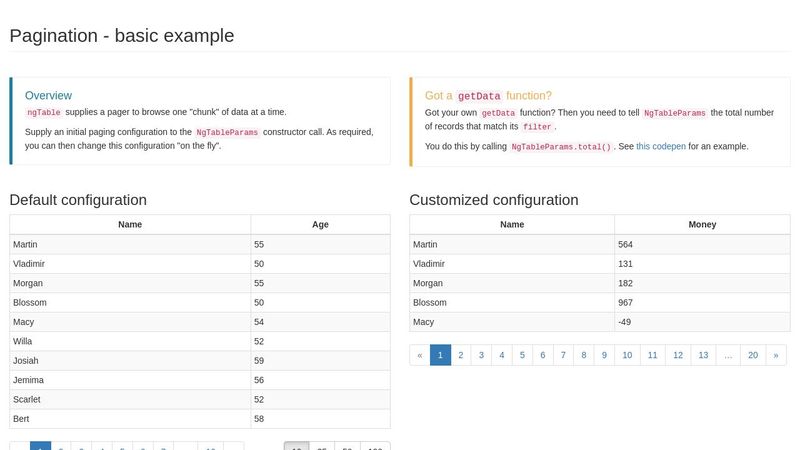Screen dimensions: 800x450
Task: Click NgTableParams.total() code snippet
Action: tap(560, 147)
